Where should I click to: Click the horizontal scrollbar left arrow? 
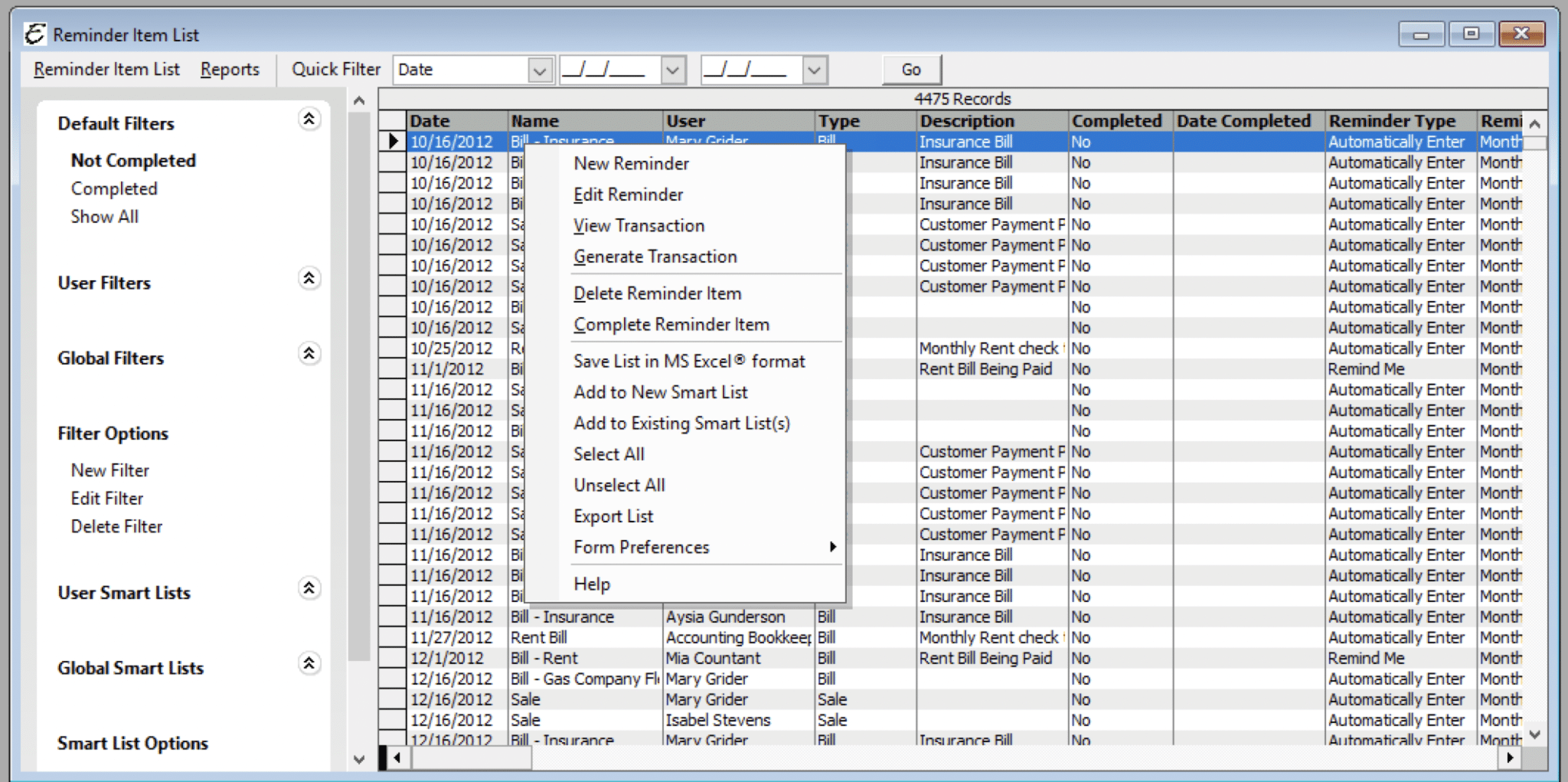pos(397,757)
